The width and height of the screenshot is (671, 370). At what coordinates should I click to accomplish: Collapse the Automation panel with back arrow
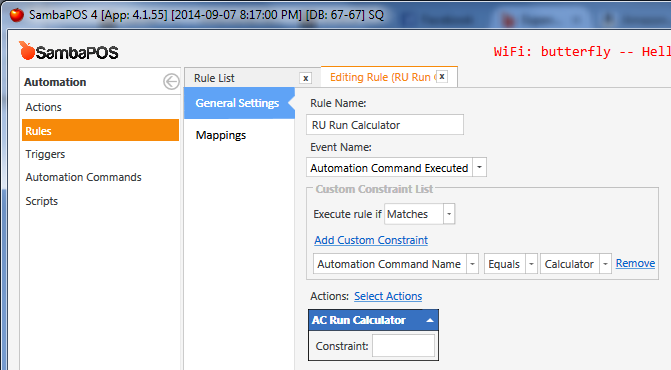[171, 81]
